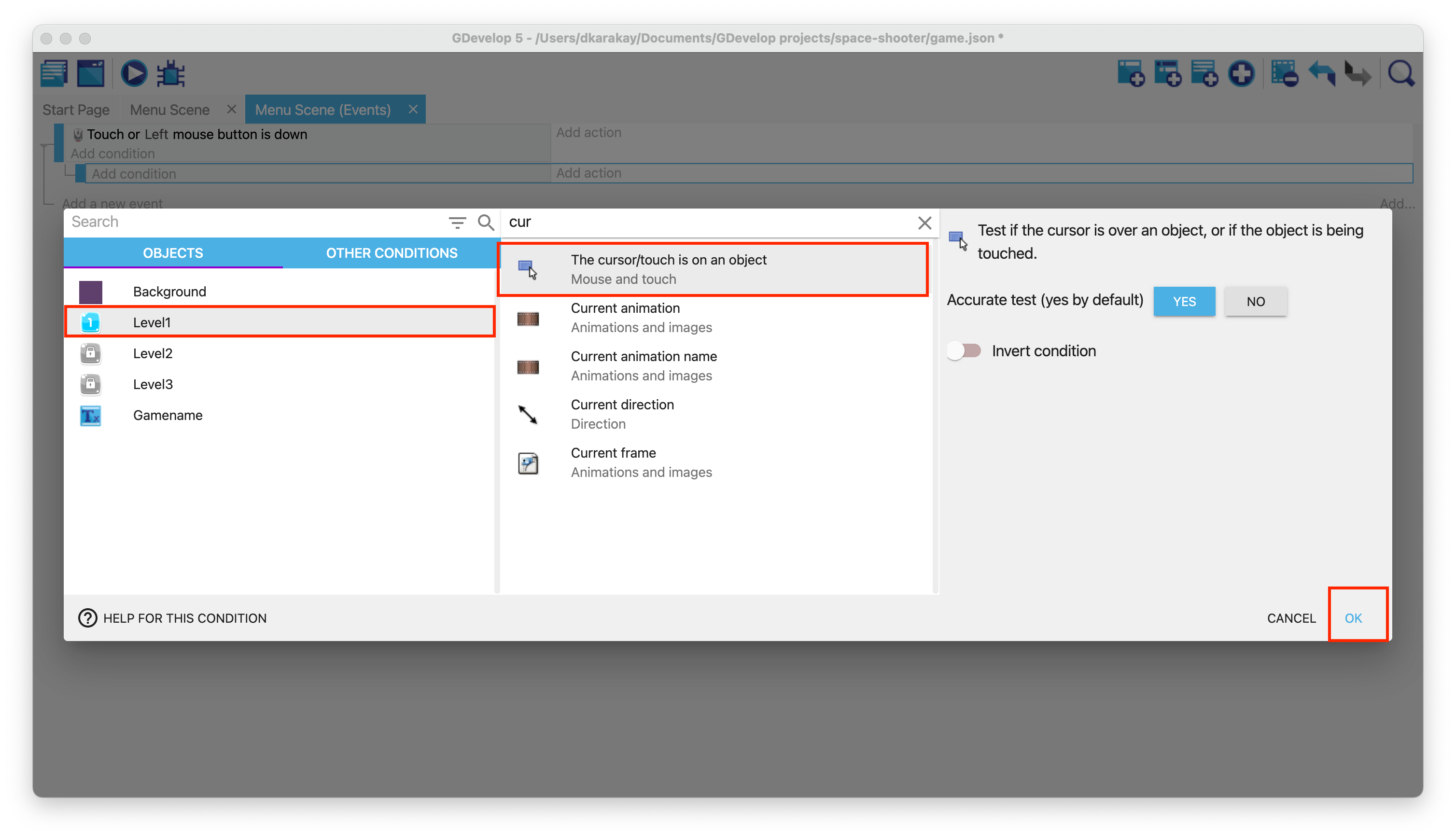Toggle the Invert condition switch
This screenshot has width=1456, height=838.
coord(965,350)
